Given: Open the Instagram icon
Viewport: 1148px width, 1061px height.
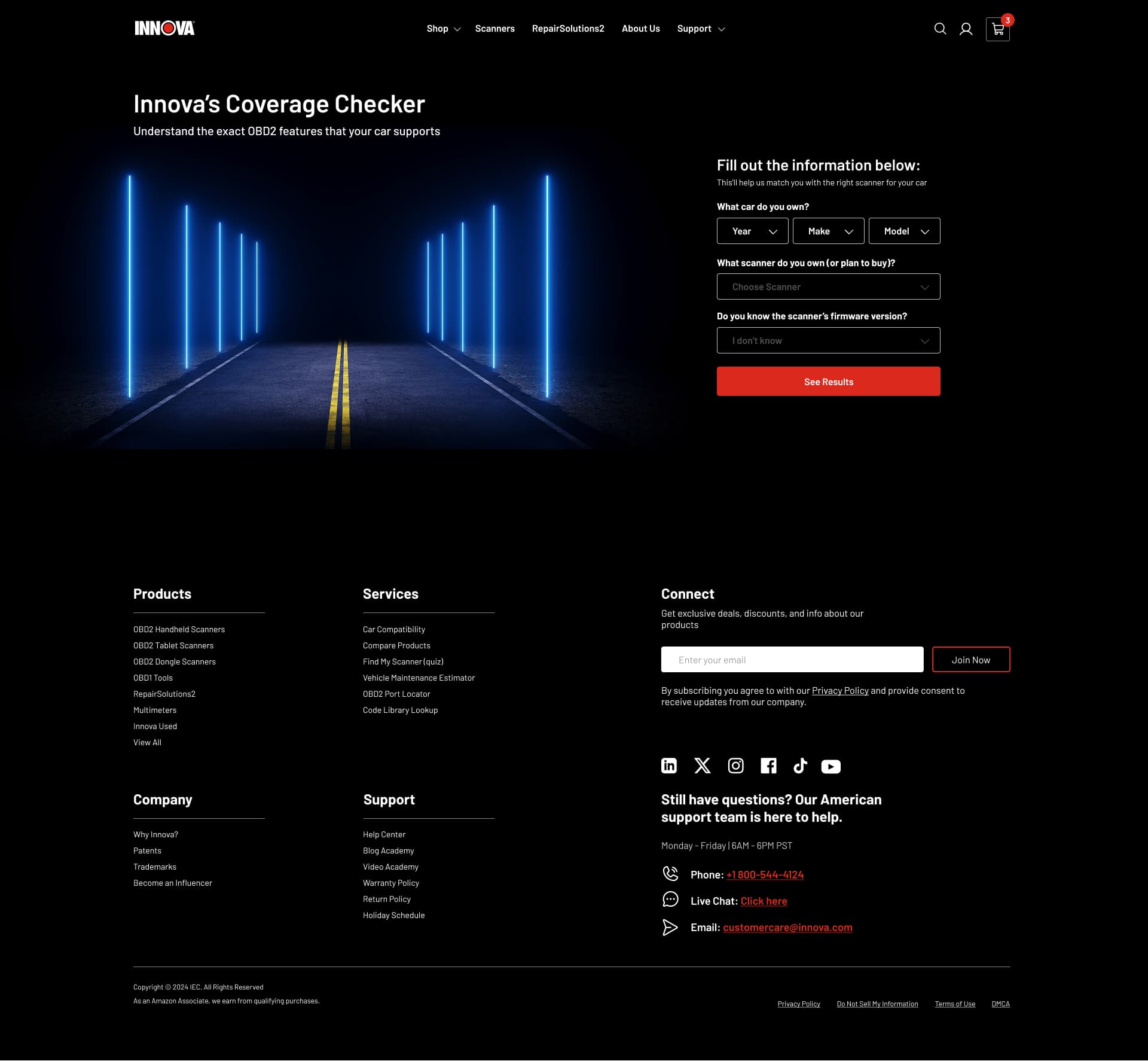Looking at the screenshot, I should (735, 766).
